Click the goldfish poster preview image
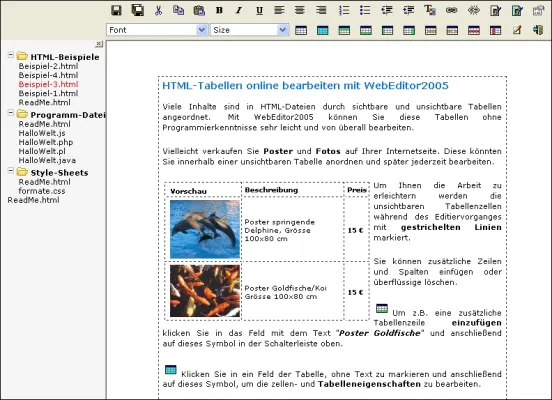This screenshot has height=400, width=552. (x=205, y=291)
